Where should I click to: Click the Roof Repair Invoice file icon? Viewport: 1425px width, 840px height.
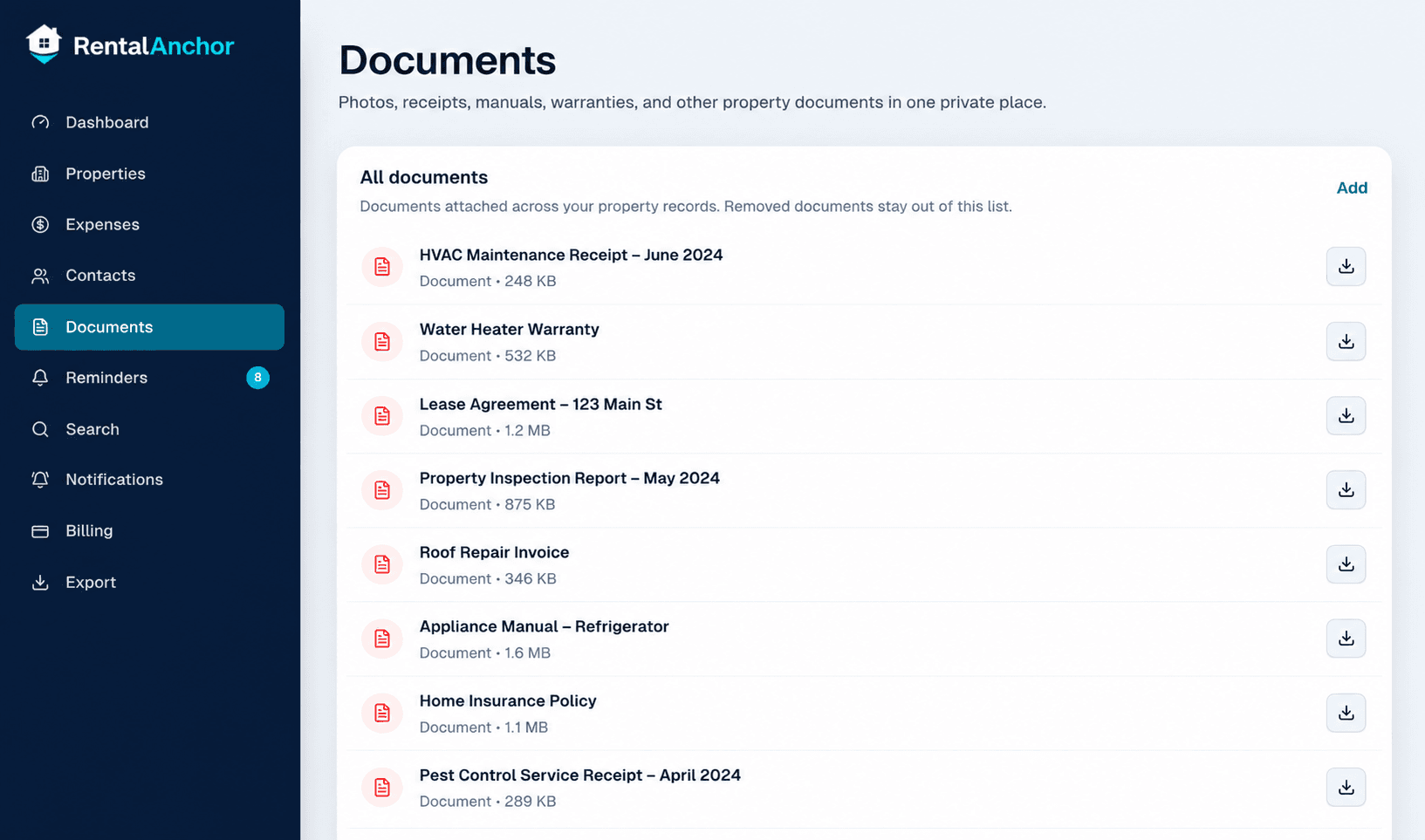click(x=382, y=564)
